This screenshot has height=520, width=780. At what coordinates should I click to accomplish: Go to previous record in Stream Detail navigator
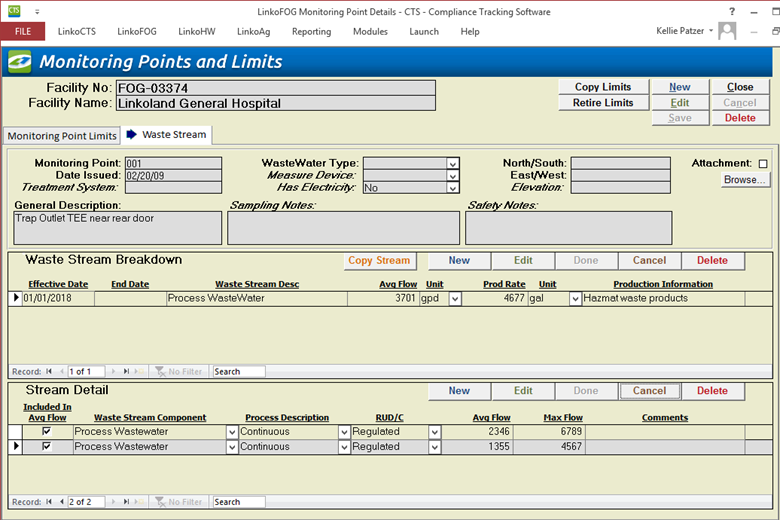[x=61, y=502]
